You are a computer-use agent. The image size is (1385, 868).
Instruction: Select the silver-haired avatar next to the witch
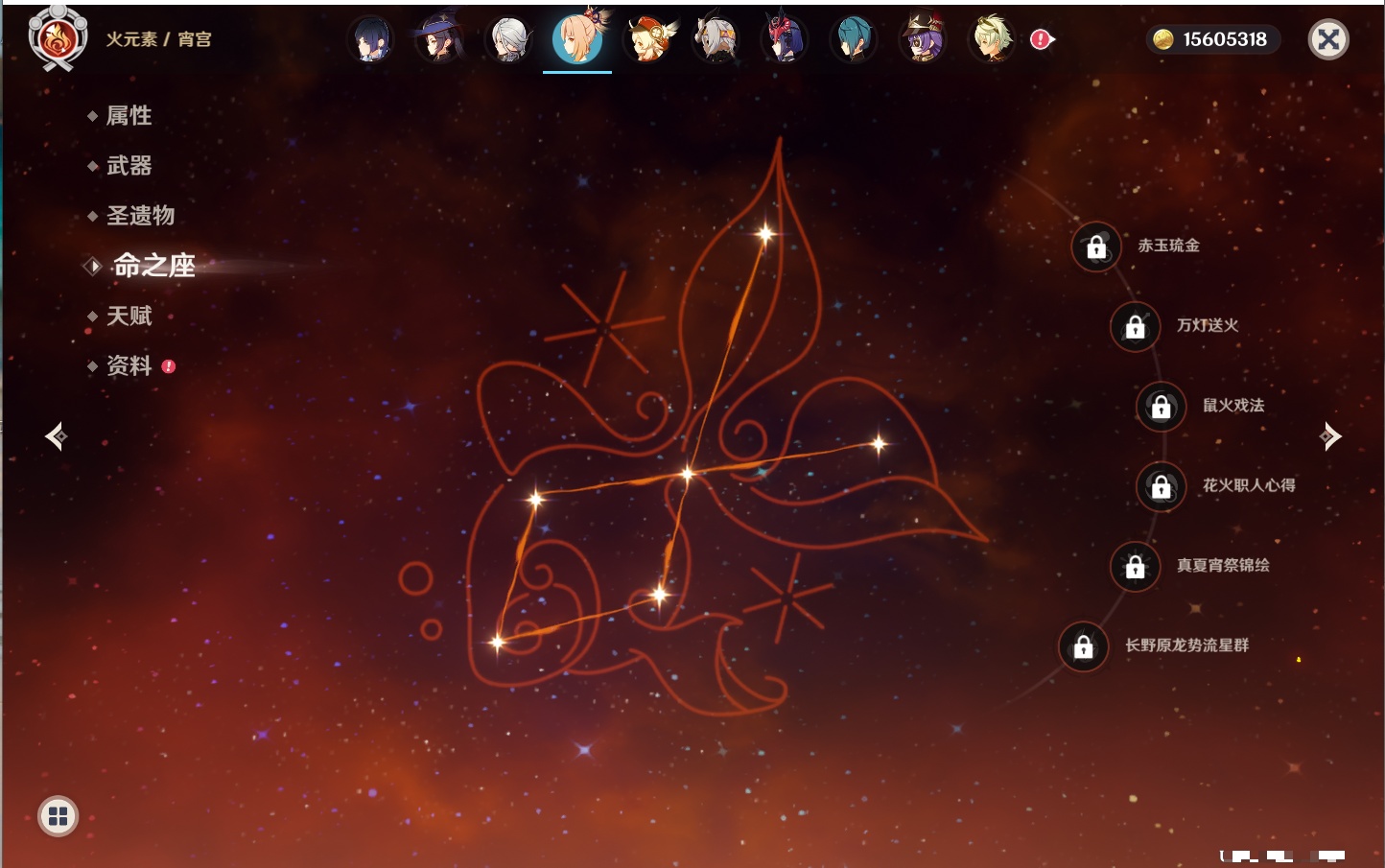[x=509, y=39]
